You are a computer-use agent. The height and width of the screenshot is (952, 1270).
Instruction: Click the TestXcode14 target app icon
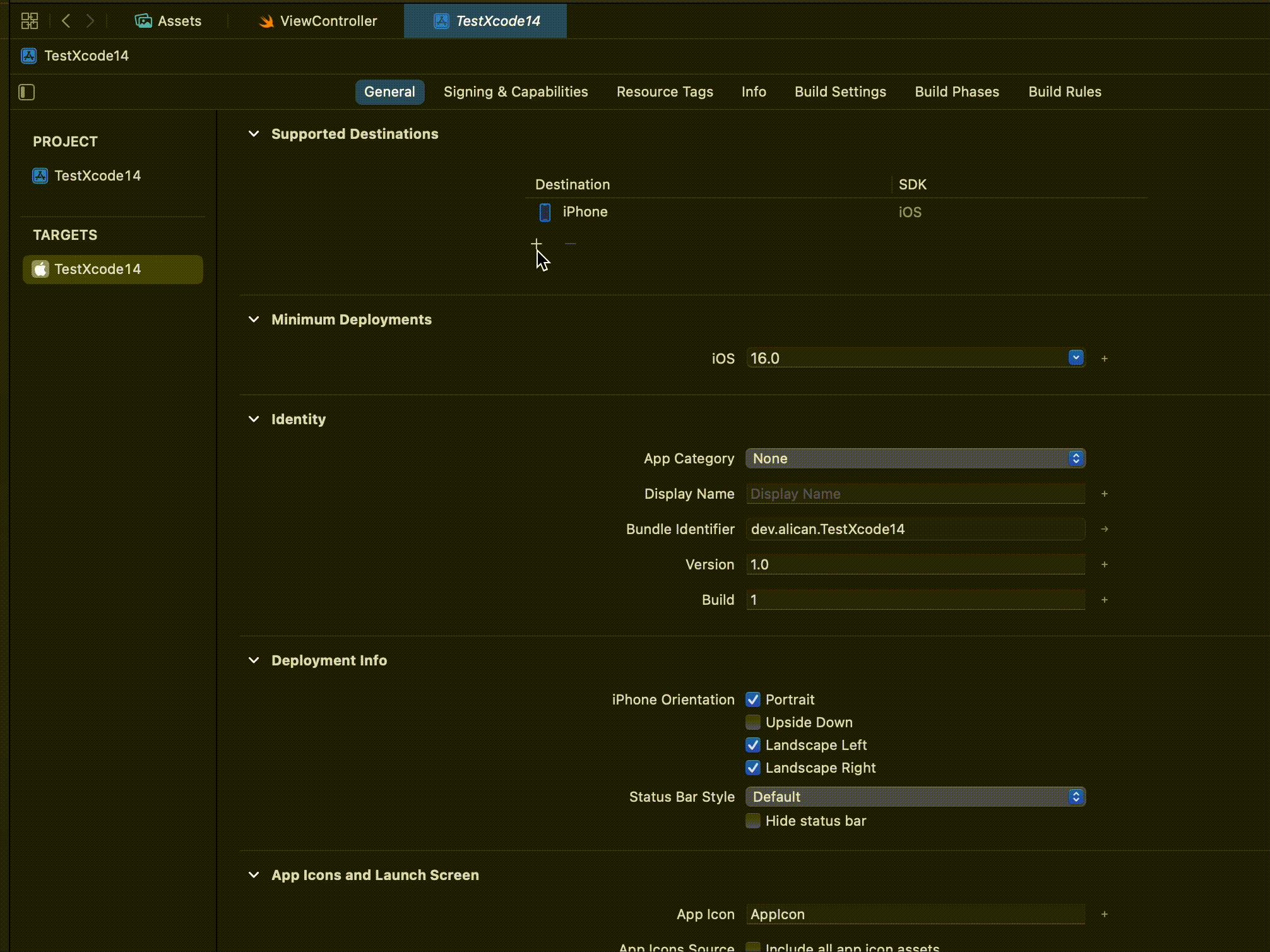[40, 269]
